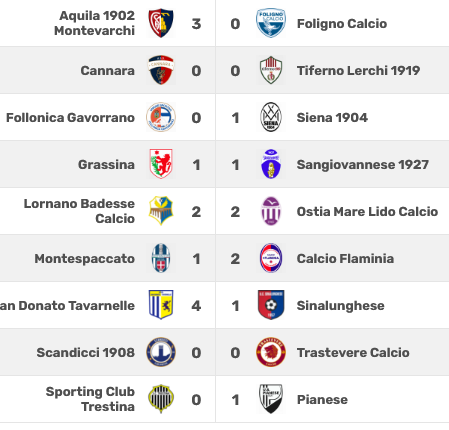Click the Siena 1904 black-and-white logo
The image size is (449, 430).
271,117
